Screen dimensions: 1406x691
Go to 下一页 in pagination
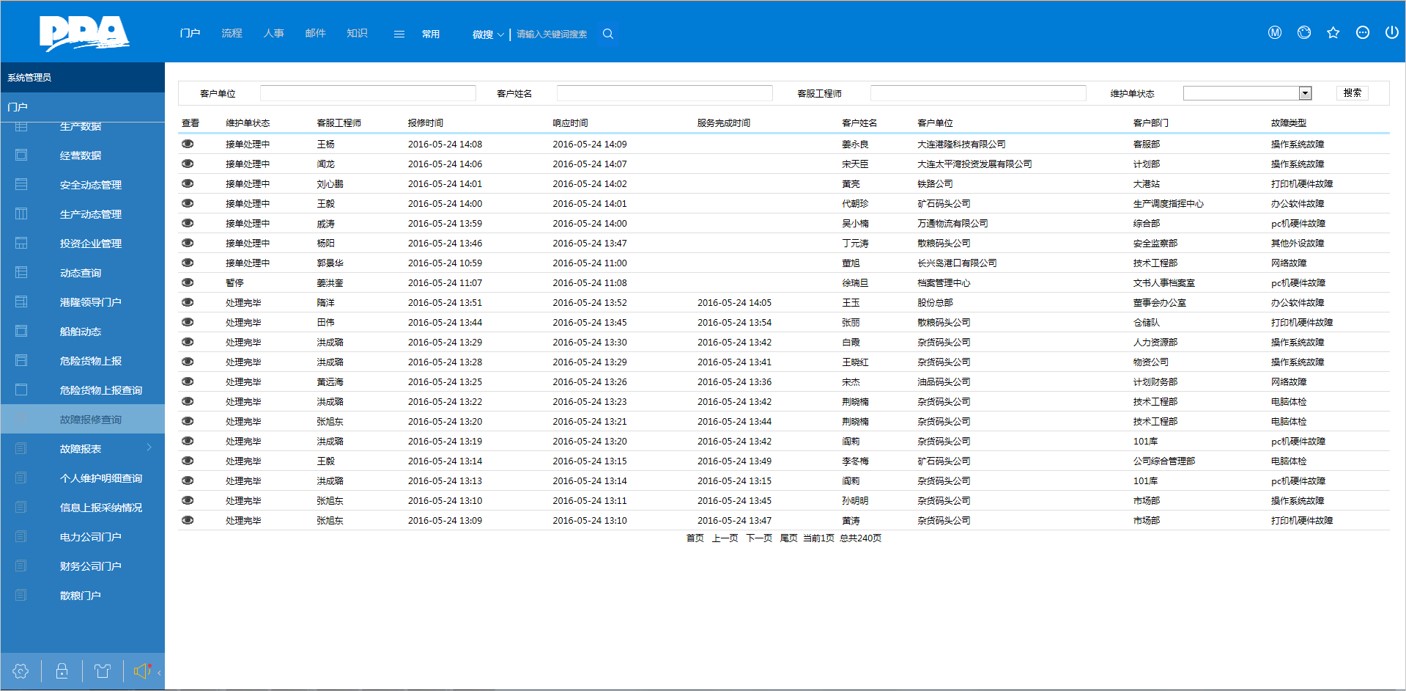759,538
